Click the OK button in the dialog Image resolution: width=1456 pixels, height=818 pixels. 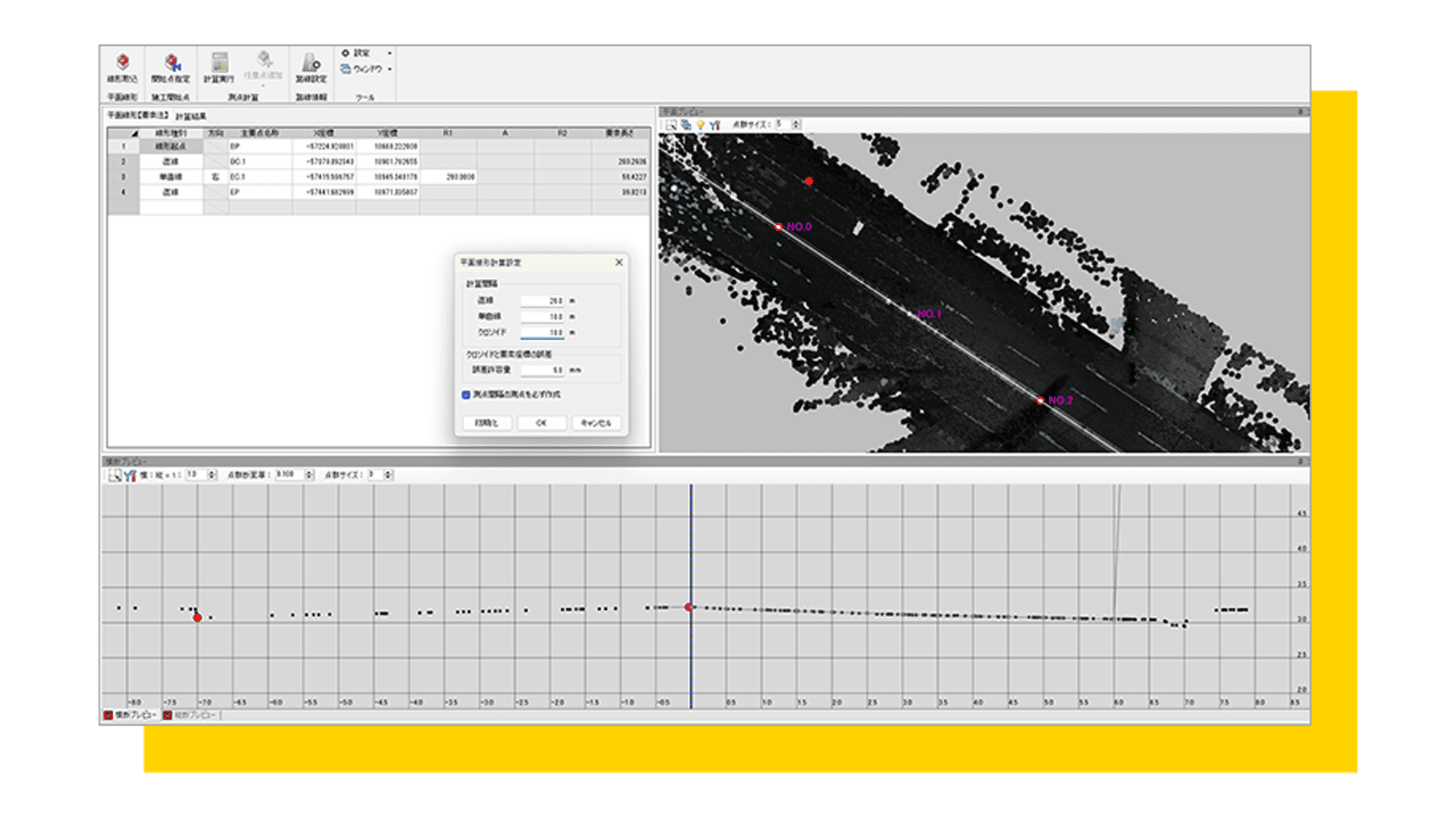coord(541,423)
